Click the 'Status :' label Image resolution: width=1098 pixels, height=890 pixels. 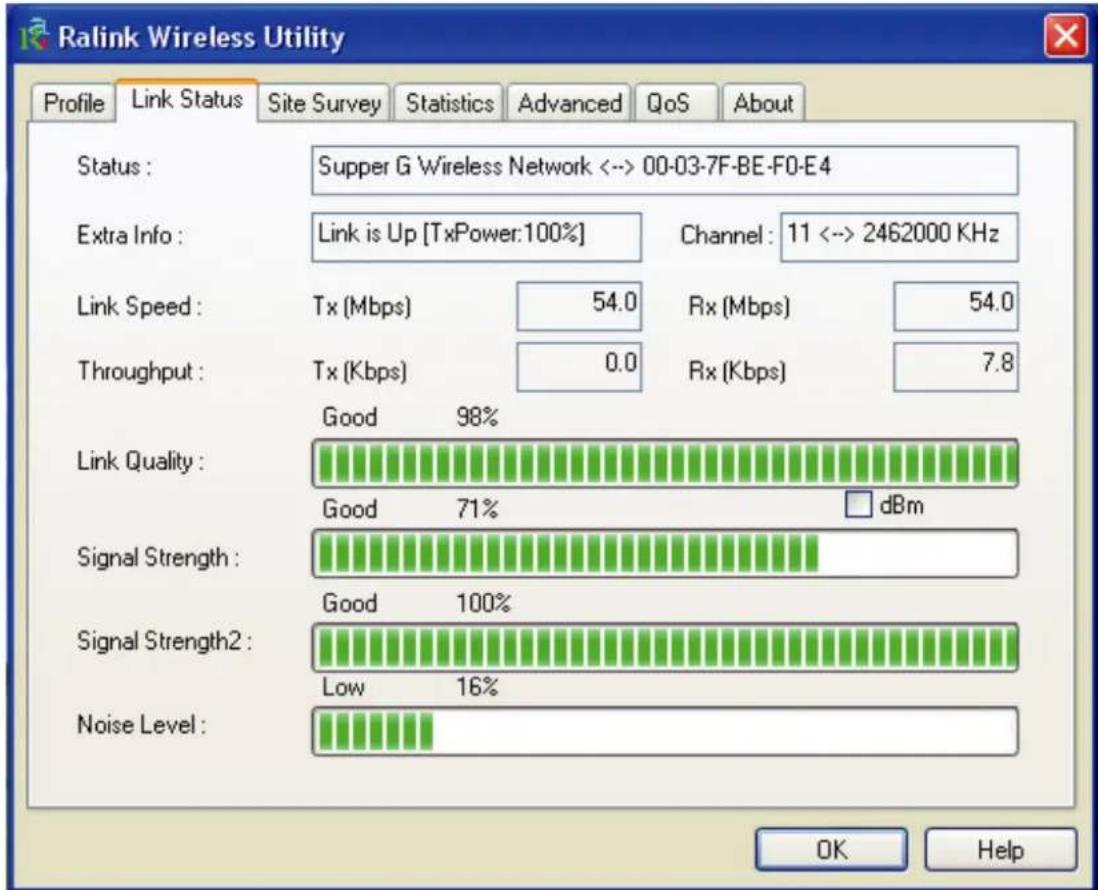pyautogui.click(x=113, y=167)
